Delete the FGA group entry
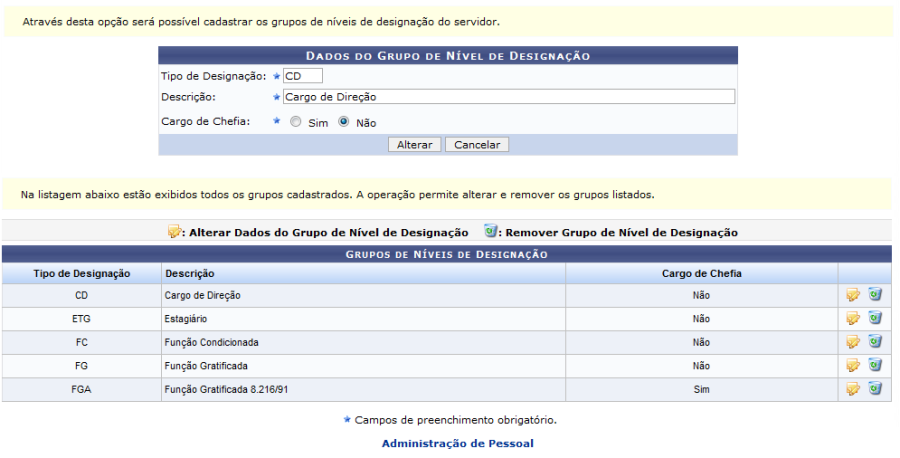The height and width of the screenshot is (458, 900). pyautogui.click(x=875, y=389)
